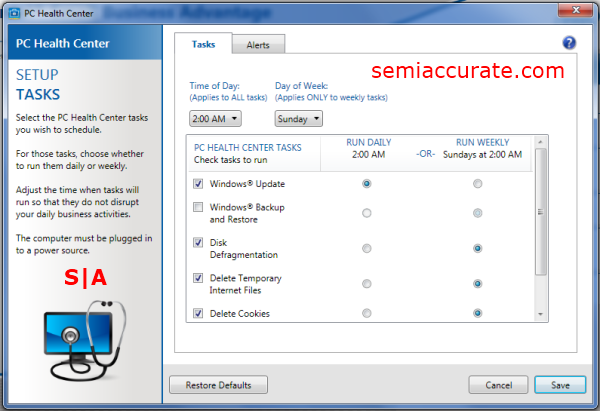Click the PC Health Center title bar icon

(11, 9)
